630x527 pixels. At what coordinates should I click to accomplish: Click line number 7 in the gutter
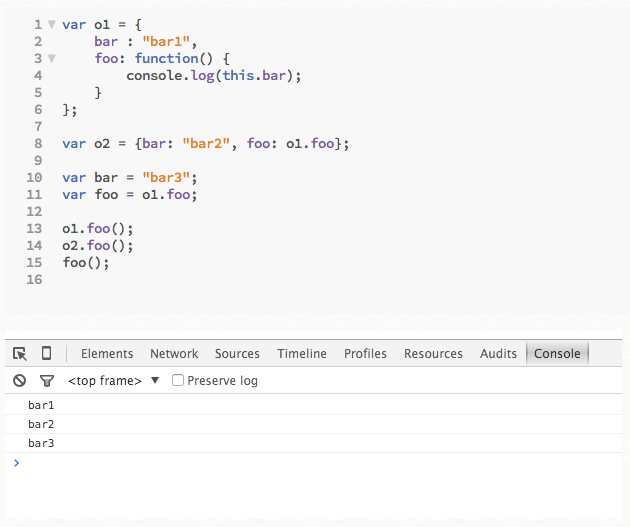click(38, 127)
